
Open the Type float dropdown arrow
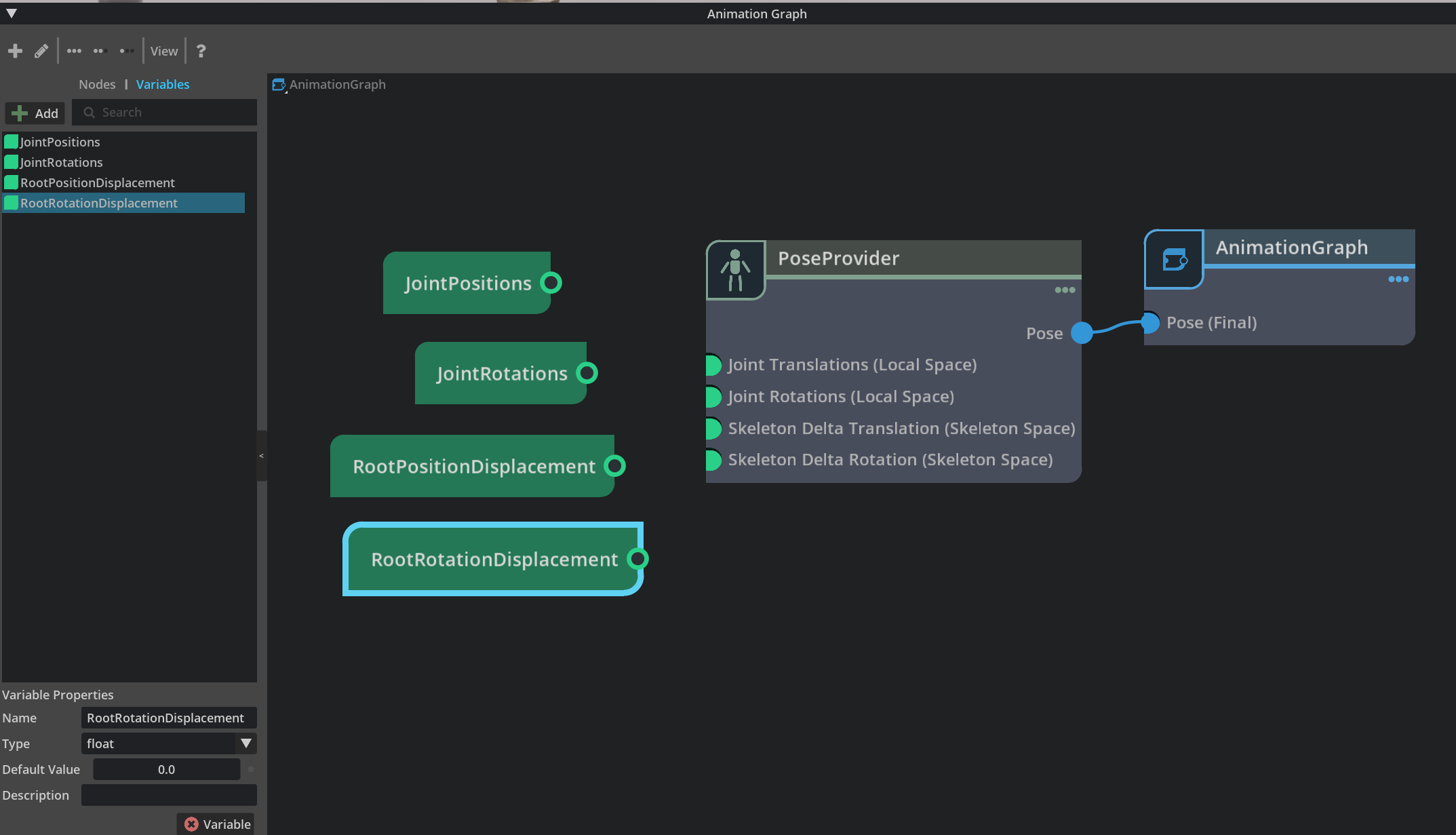(246, 743)
